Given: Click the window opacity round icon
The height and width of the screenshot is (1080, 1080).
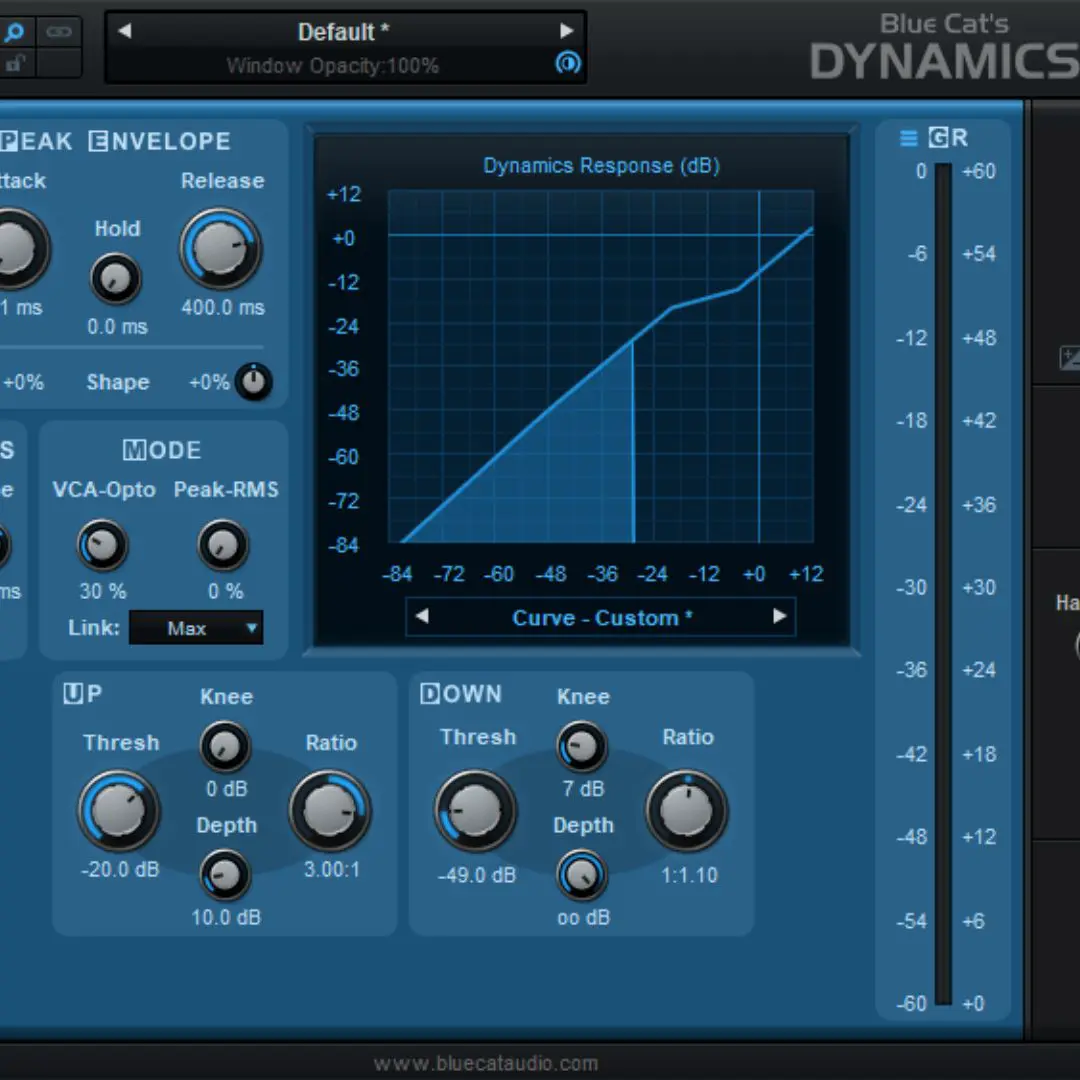Looking at the screenshot, I should tap(568, 63).
